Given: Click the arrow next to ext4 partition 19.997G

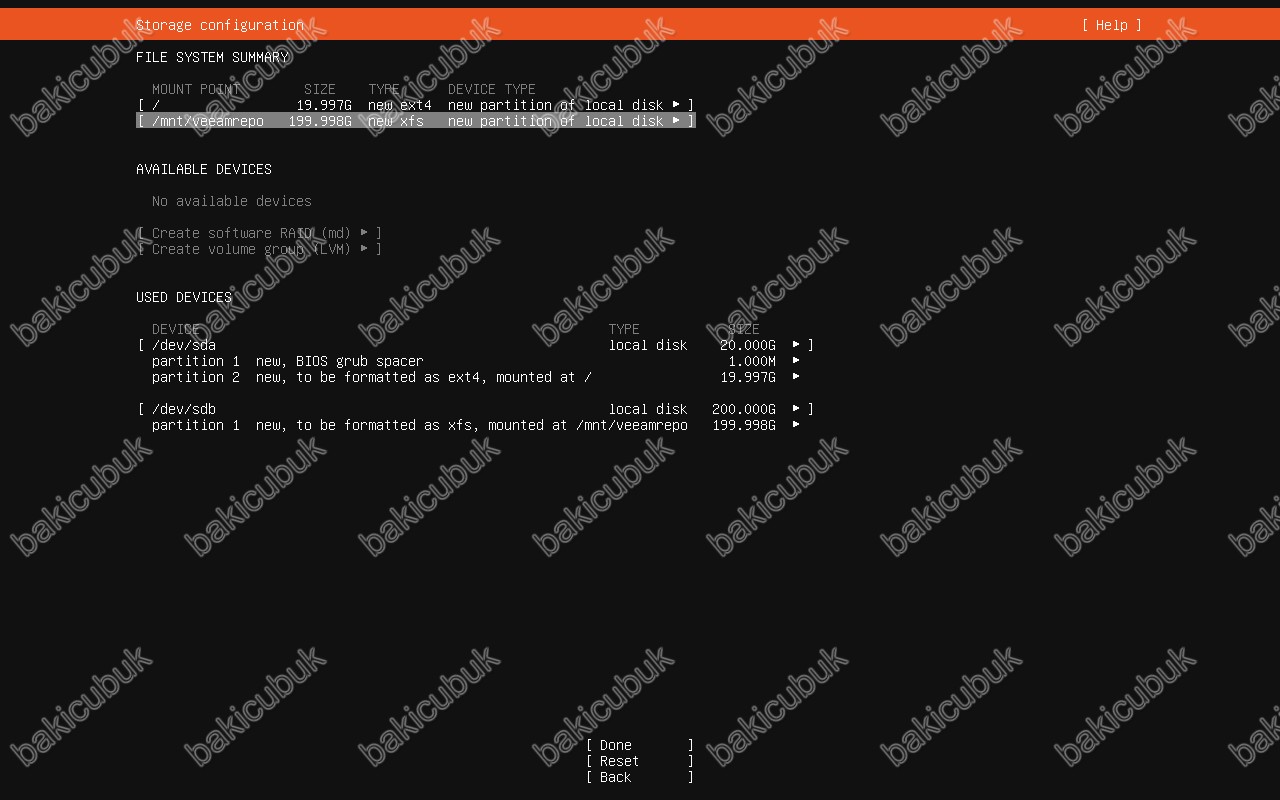Looking at the screenshot, I should point(796,377).
